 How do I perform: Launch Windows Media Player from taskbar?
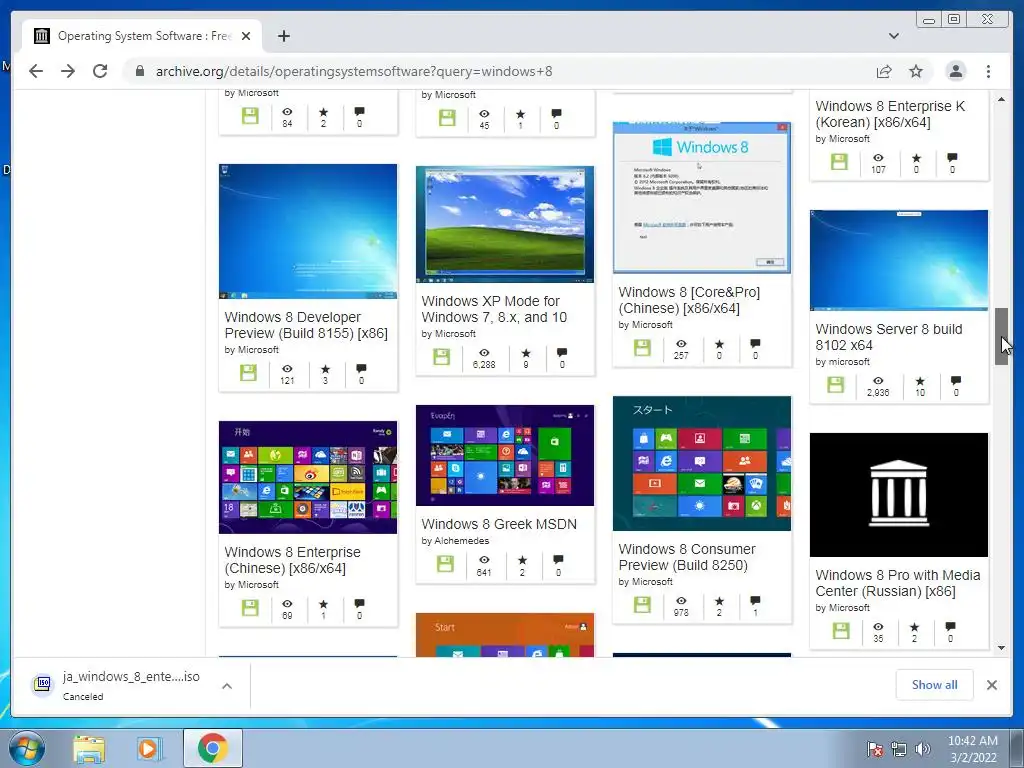tap(150, 748)
